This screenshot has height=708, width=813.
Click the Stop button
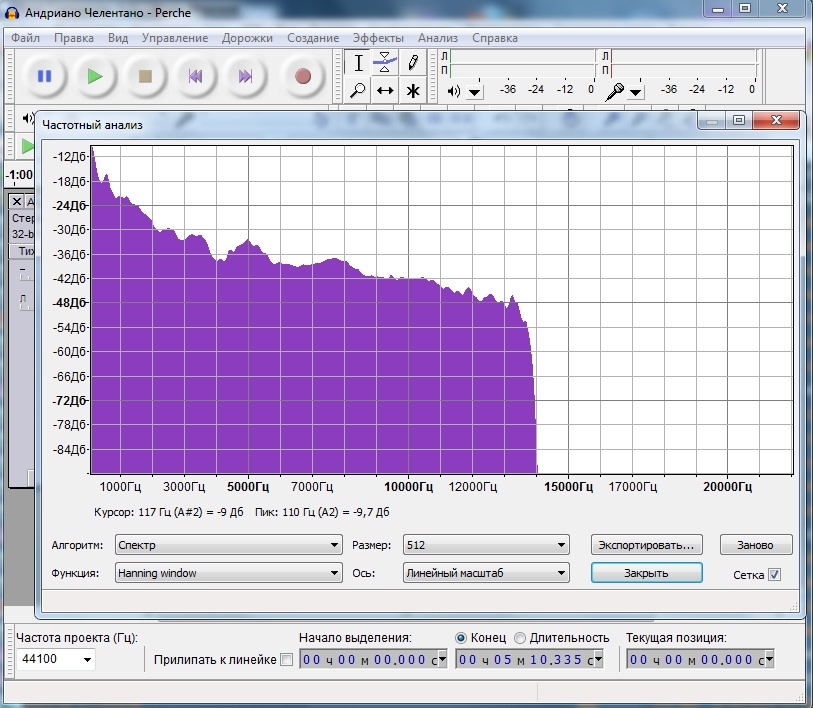pyautogui.click(x=145, y=76)
